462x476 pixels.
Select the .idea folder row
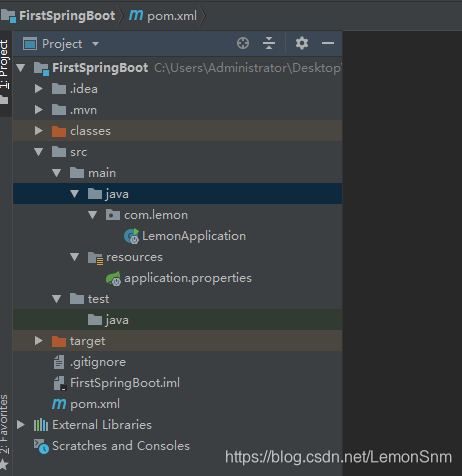177,89
